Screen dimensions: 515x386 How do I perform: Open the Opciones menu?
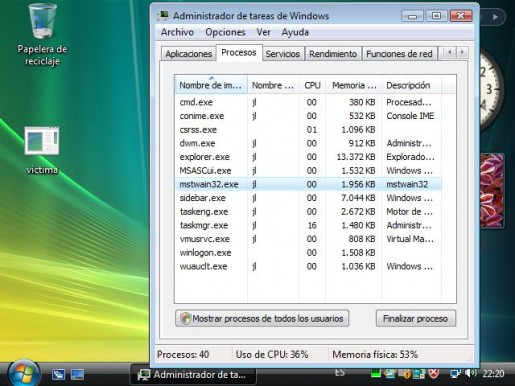pos(225,32)
